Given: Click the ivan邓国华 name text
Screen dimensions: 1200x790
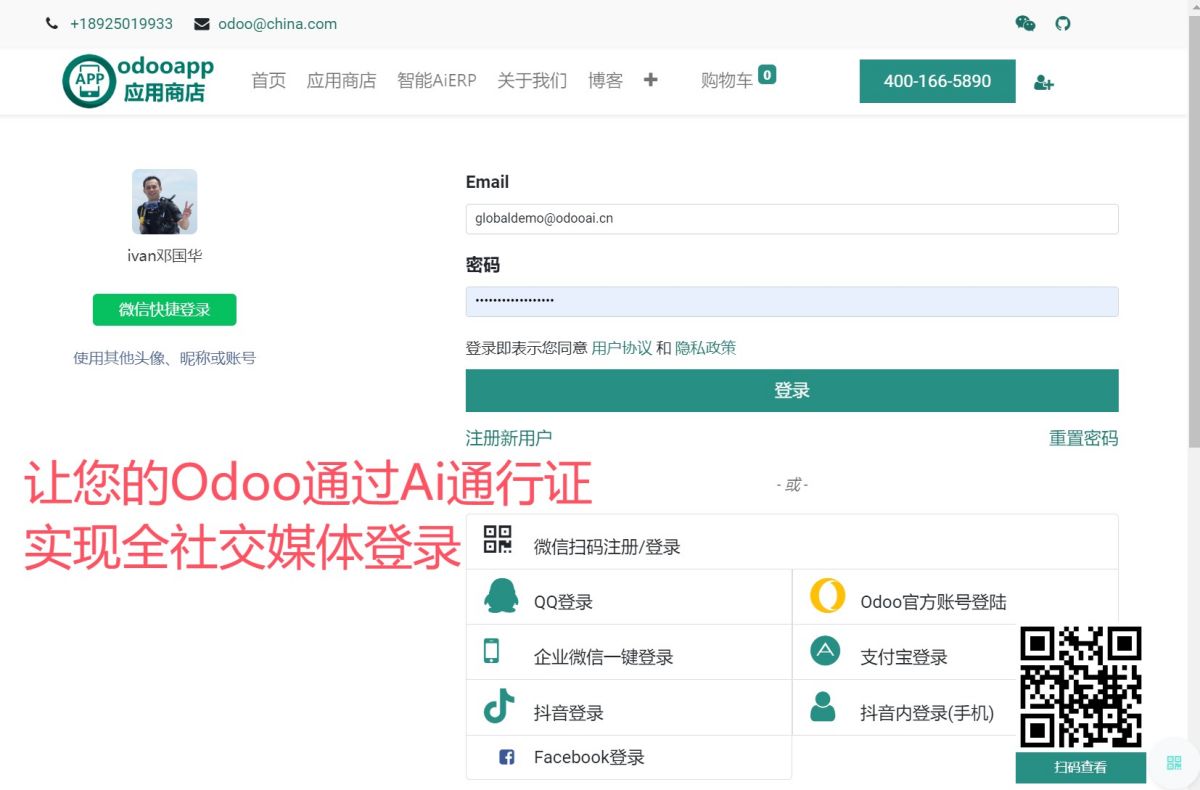Looking at the screenshot, I should point(165,256).
